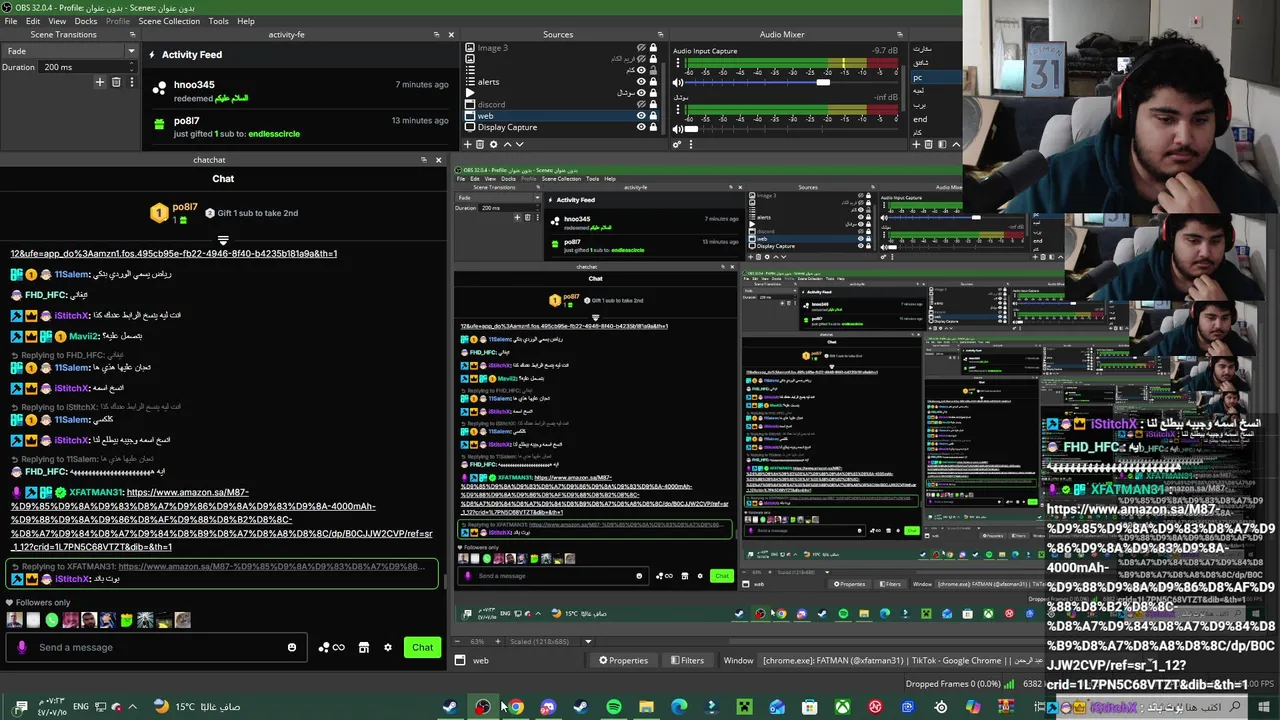
Task: Open OBS Studio from the taskbar
Action: pyautogui.click(x=483, y=707)
